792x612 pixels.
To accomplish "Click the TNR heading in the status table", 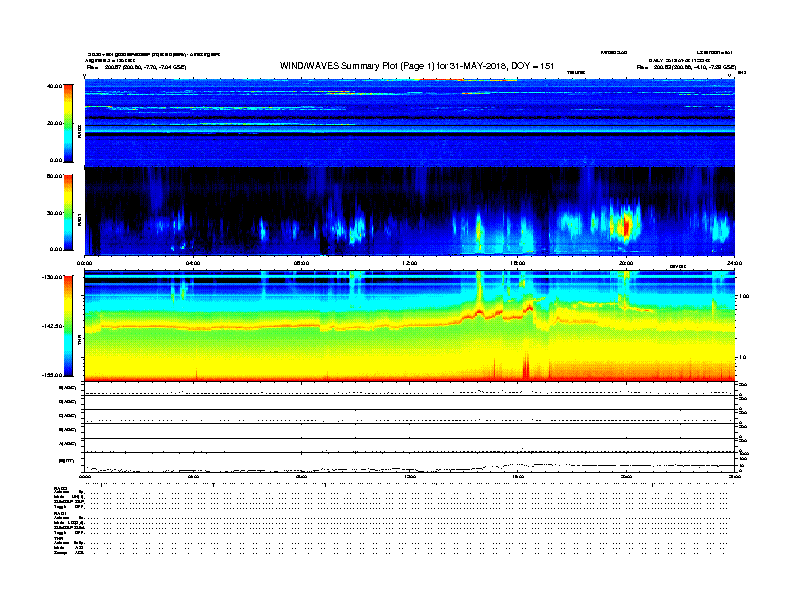I will coord(58,538).
